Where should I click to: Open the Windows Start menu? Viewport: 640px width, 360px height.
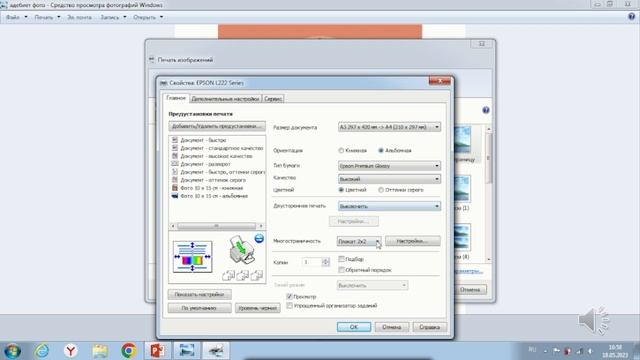coord(12,351)
